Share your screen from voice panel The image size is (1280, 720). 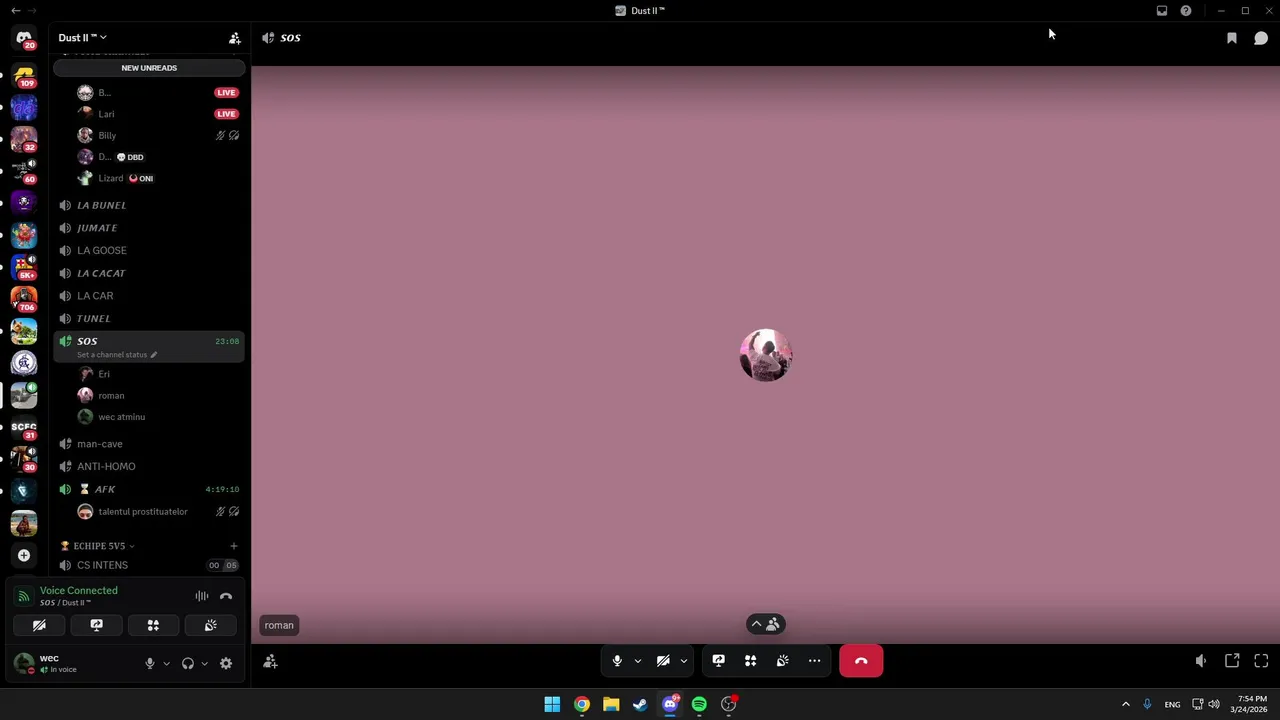pos(96,625)
